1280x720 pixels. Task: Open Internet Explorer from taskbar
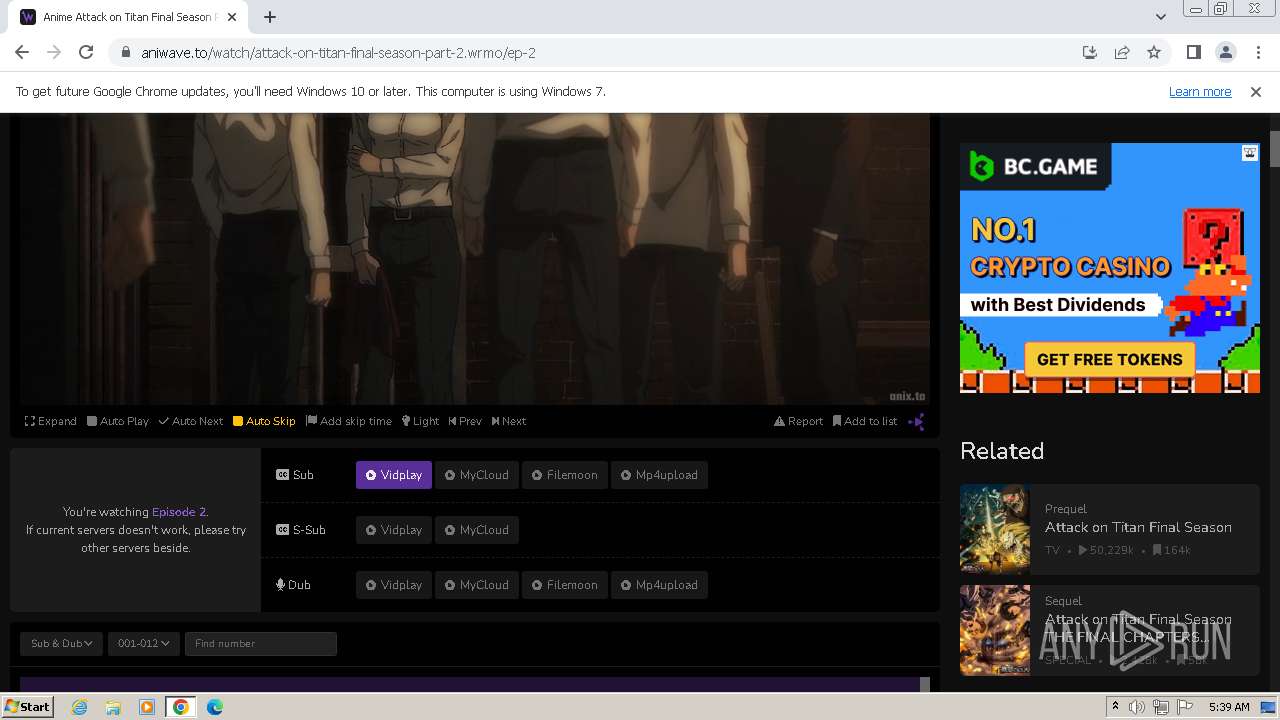point(80,707)
